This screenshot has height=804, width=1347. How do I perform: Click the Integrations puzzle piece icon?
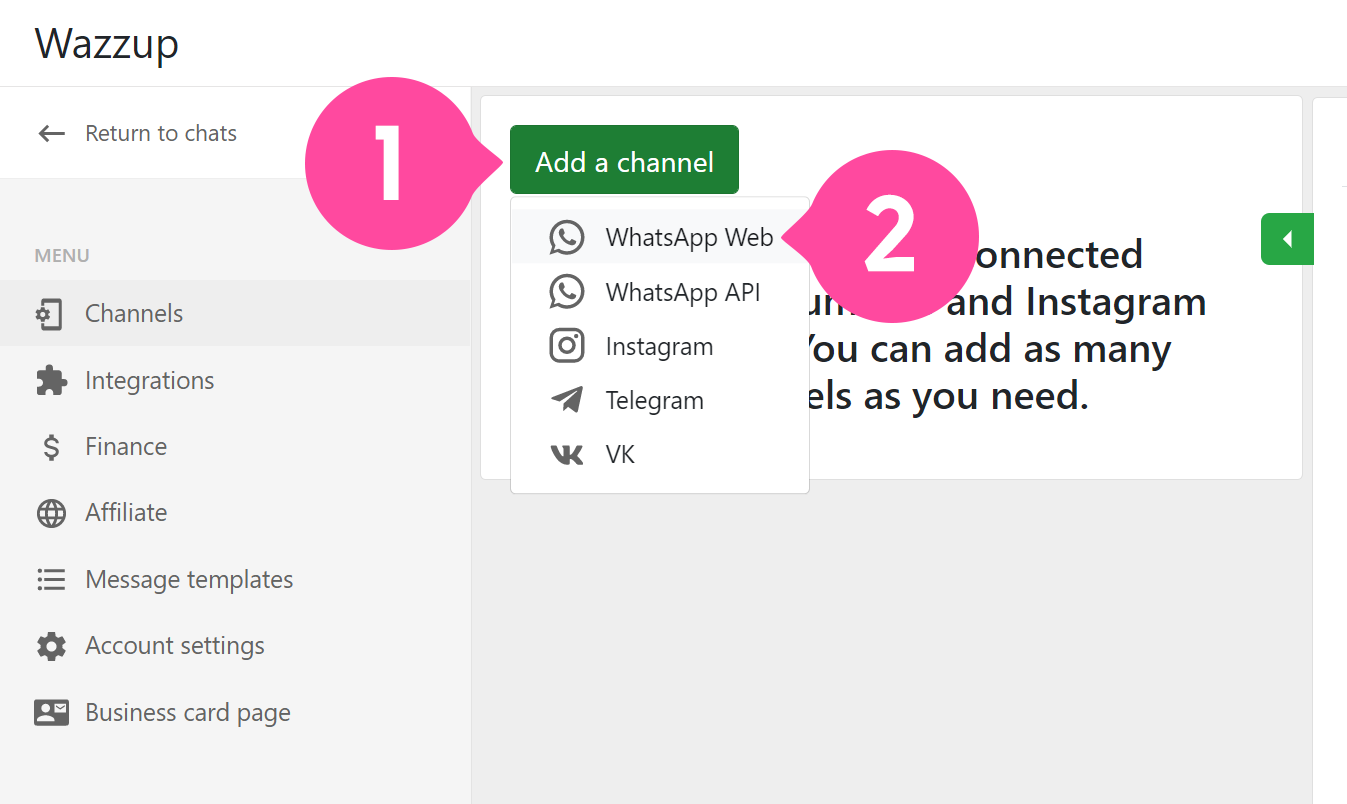51,380
